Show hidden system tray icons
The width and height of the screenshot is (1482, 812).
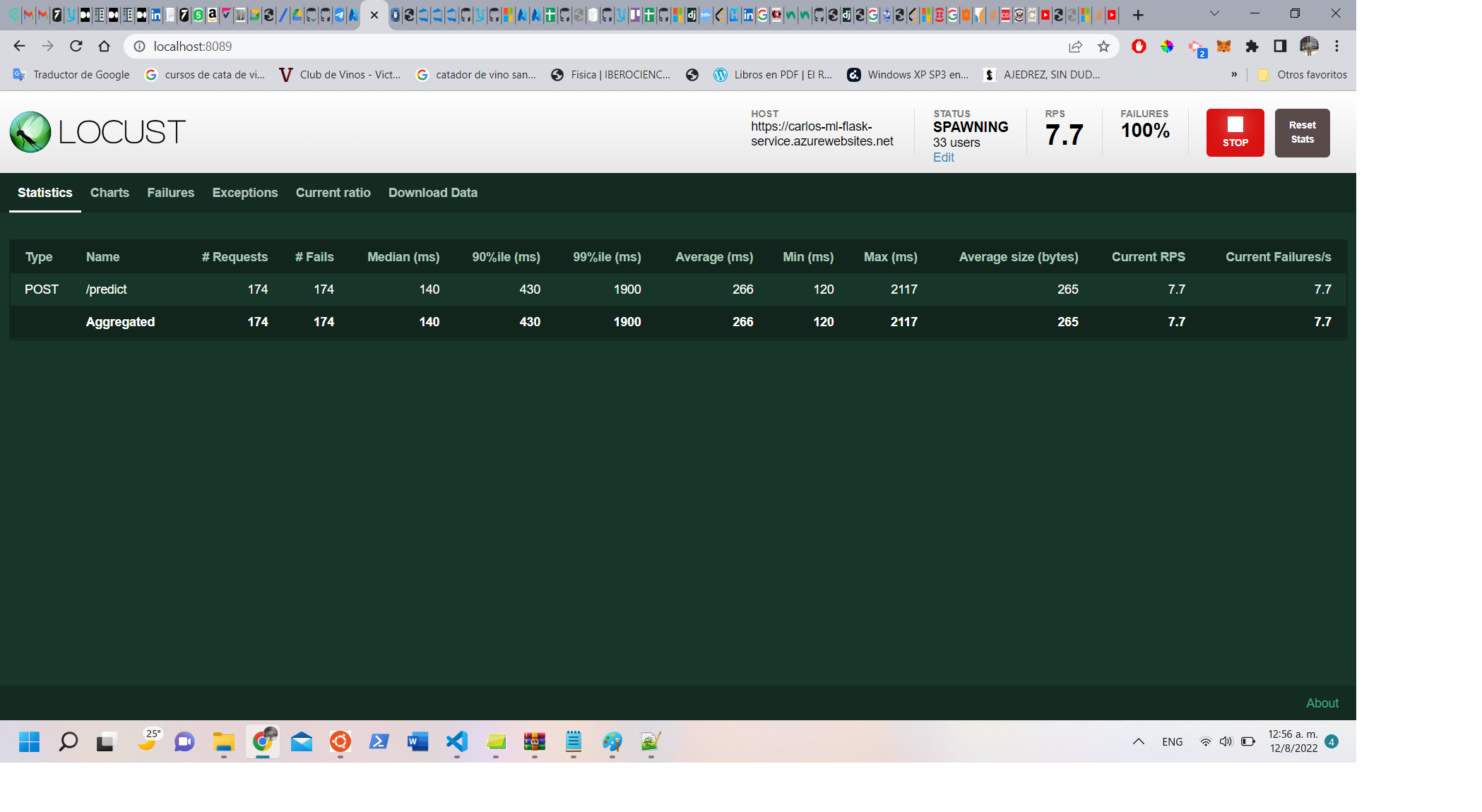[x=1138, y=741]
